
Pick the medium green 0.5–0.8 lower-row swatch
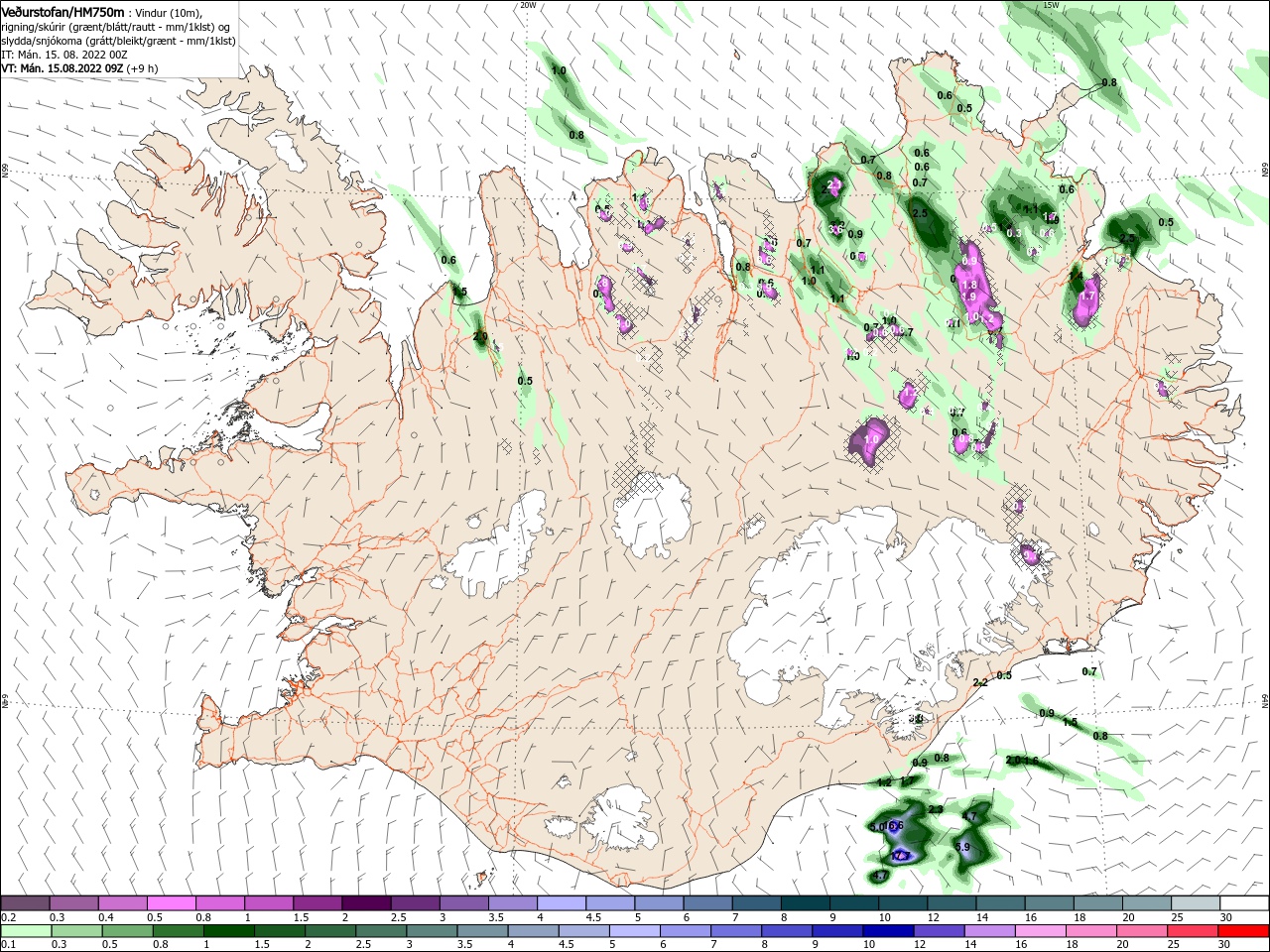(x=127, y=931)
